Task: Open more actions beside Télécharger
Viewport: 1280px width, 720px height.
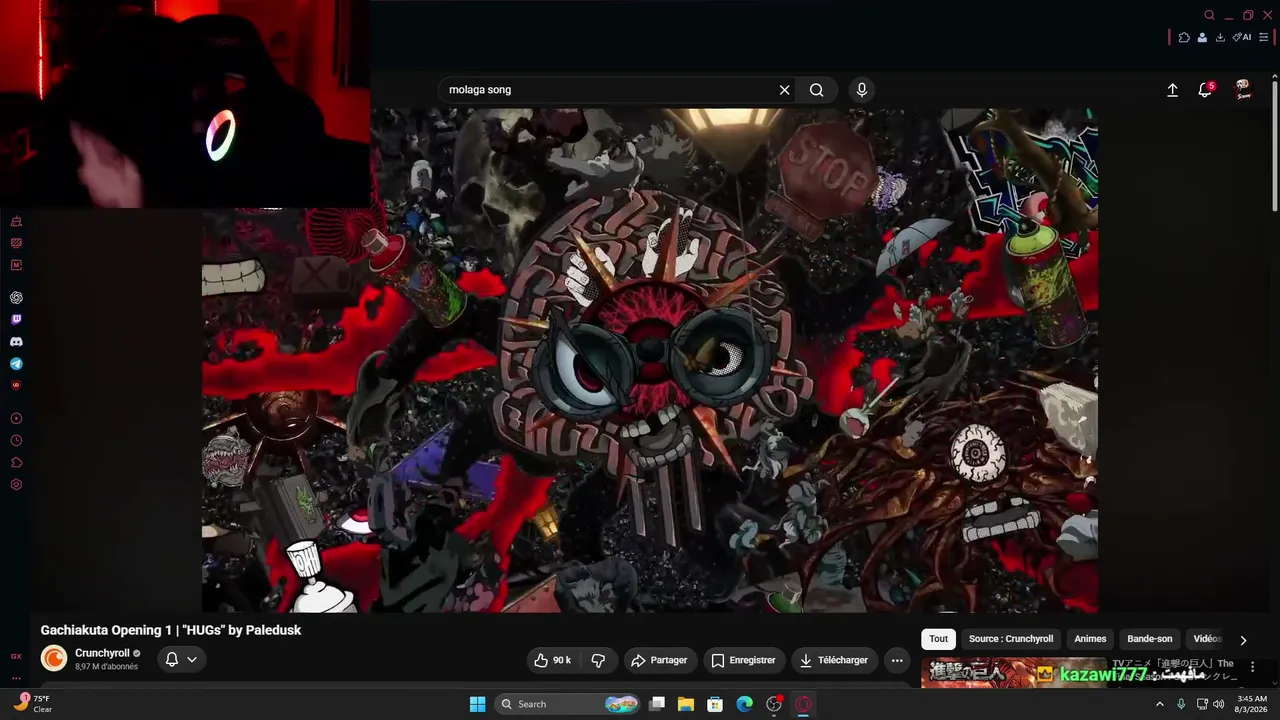Action: (x=897, y=660)
